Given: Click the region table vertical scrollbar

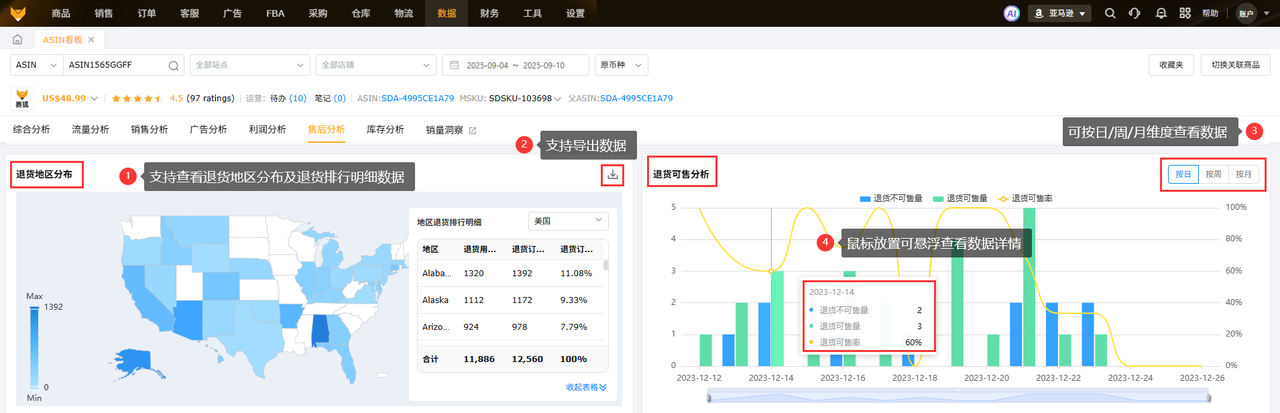Looking at the screenshot, I should point(605,263).
